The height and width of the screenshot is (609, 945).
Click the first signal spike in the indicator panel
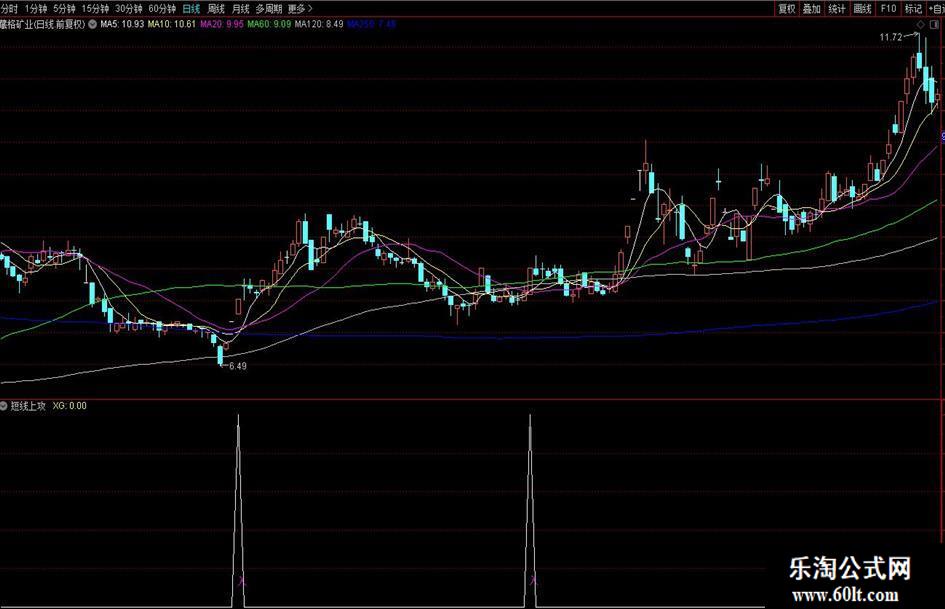click(x=239, y=510)
